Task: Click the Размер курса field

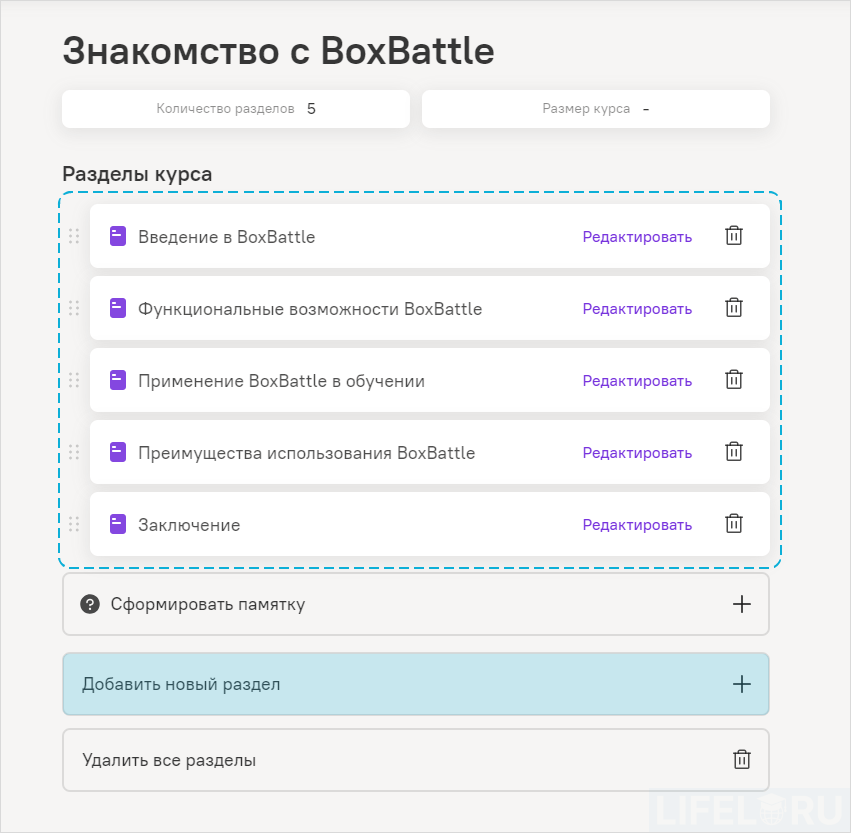Action: pyautogui.click(x=595, y=108)
